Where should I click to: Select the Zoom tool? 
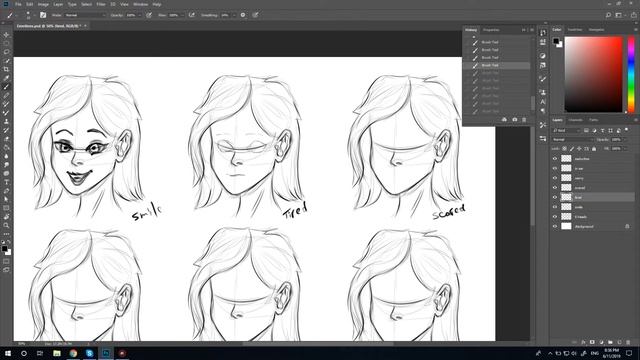[x=6, y=225]
